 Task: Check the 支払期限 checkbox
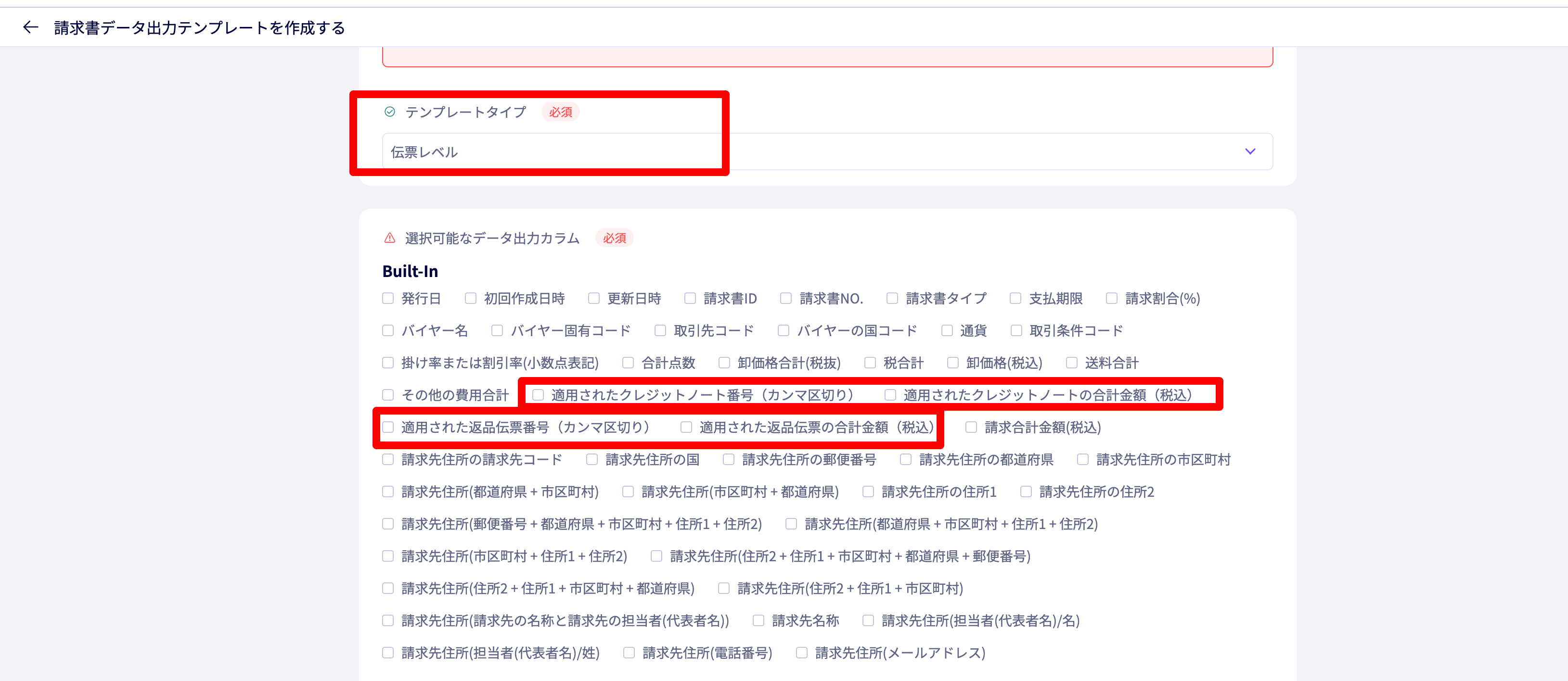1015,298
